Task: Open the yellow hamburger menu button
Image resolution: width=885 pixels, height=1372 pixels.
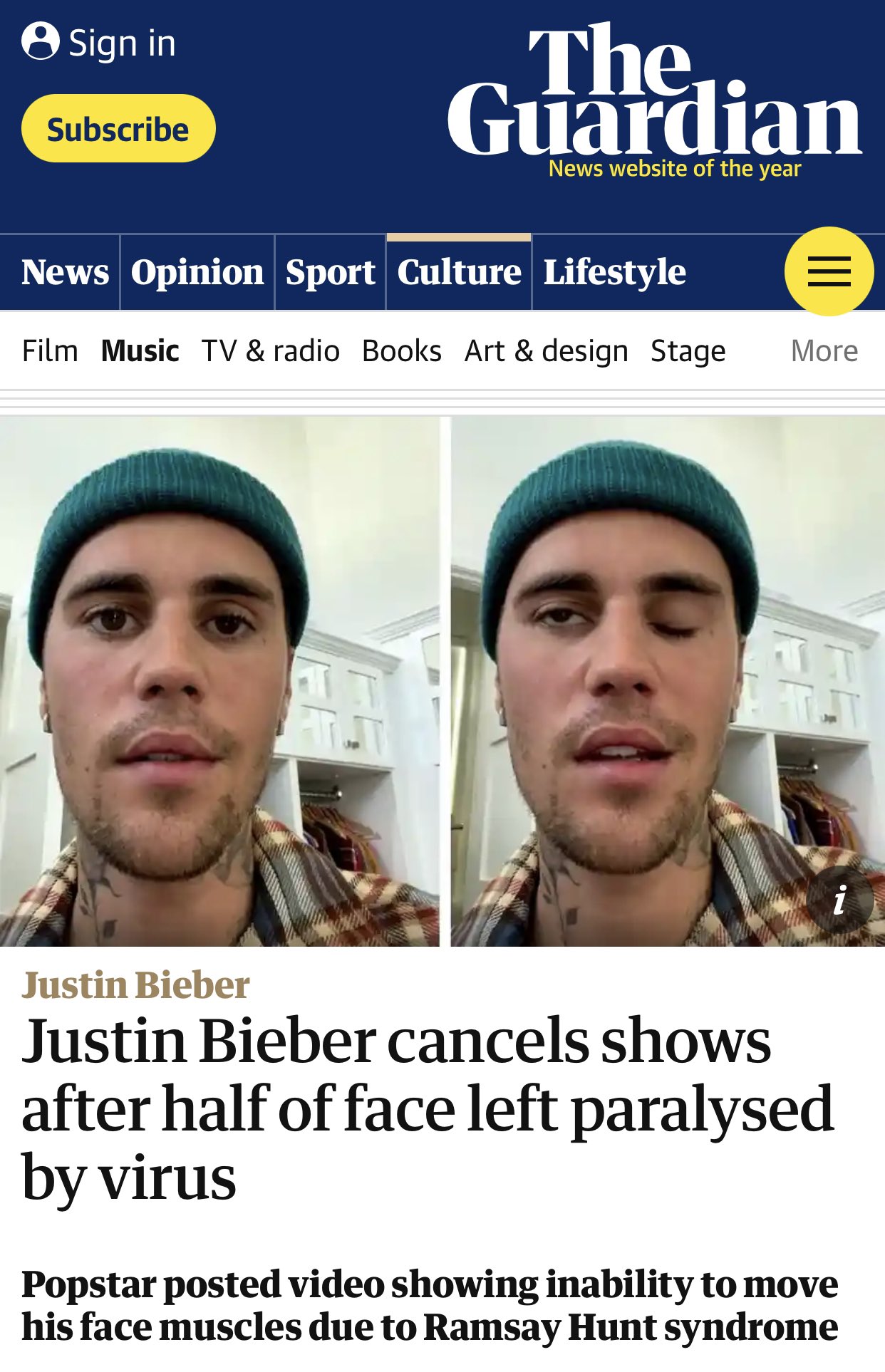Action: pyautogui.click(x=829, y=271)
